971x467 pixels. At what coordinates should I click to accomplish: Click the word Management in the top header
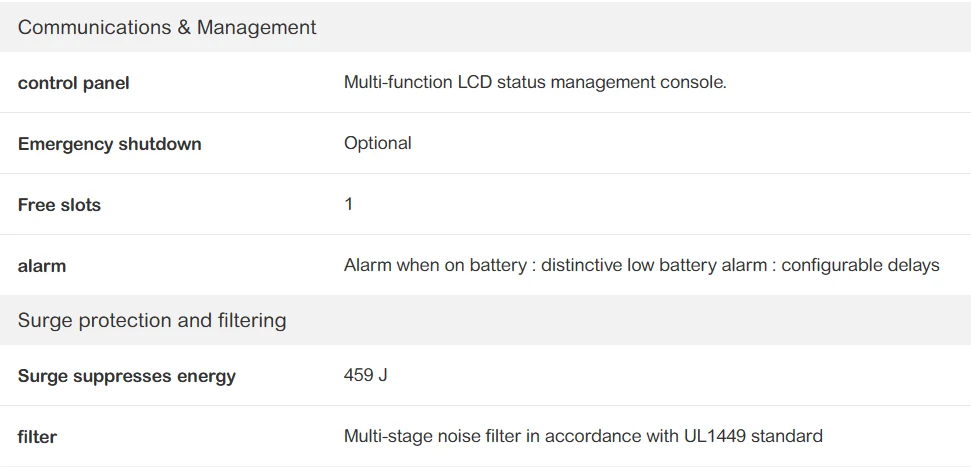click(x=257, y=27)
